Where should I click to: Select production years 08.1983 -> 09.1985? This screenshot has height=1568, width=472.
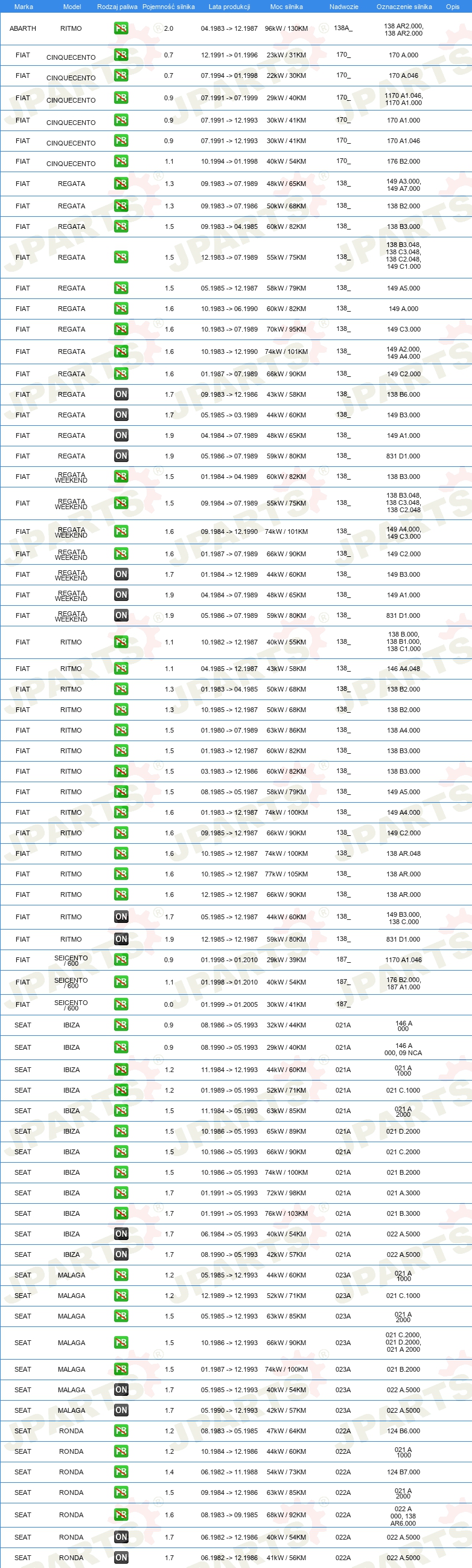(x=229, y=1515)
